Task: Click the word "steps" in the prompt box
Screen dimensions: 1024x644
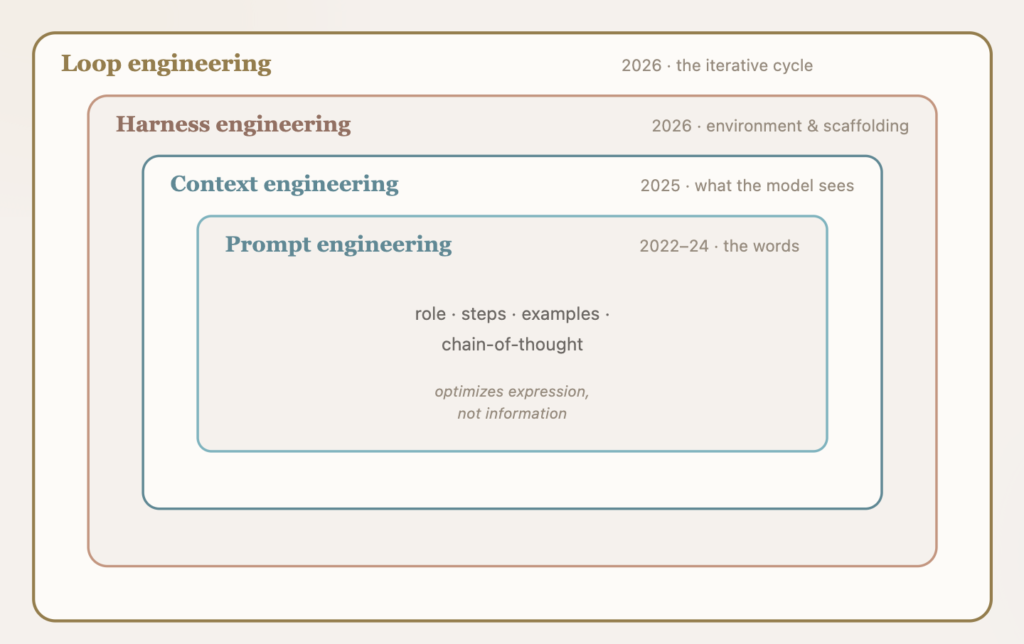Action: 483,314
